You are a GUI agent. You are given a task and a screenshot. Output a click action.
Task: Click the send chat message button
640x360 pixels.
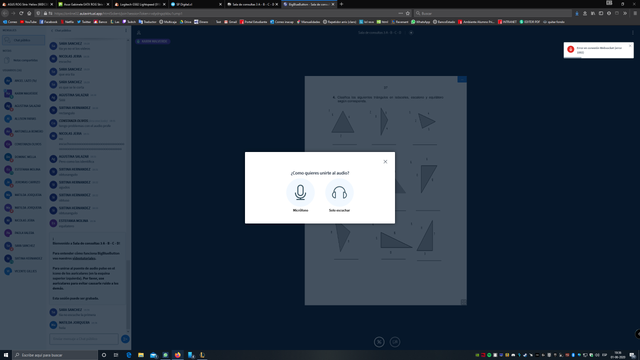point(125,339)
